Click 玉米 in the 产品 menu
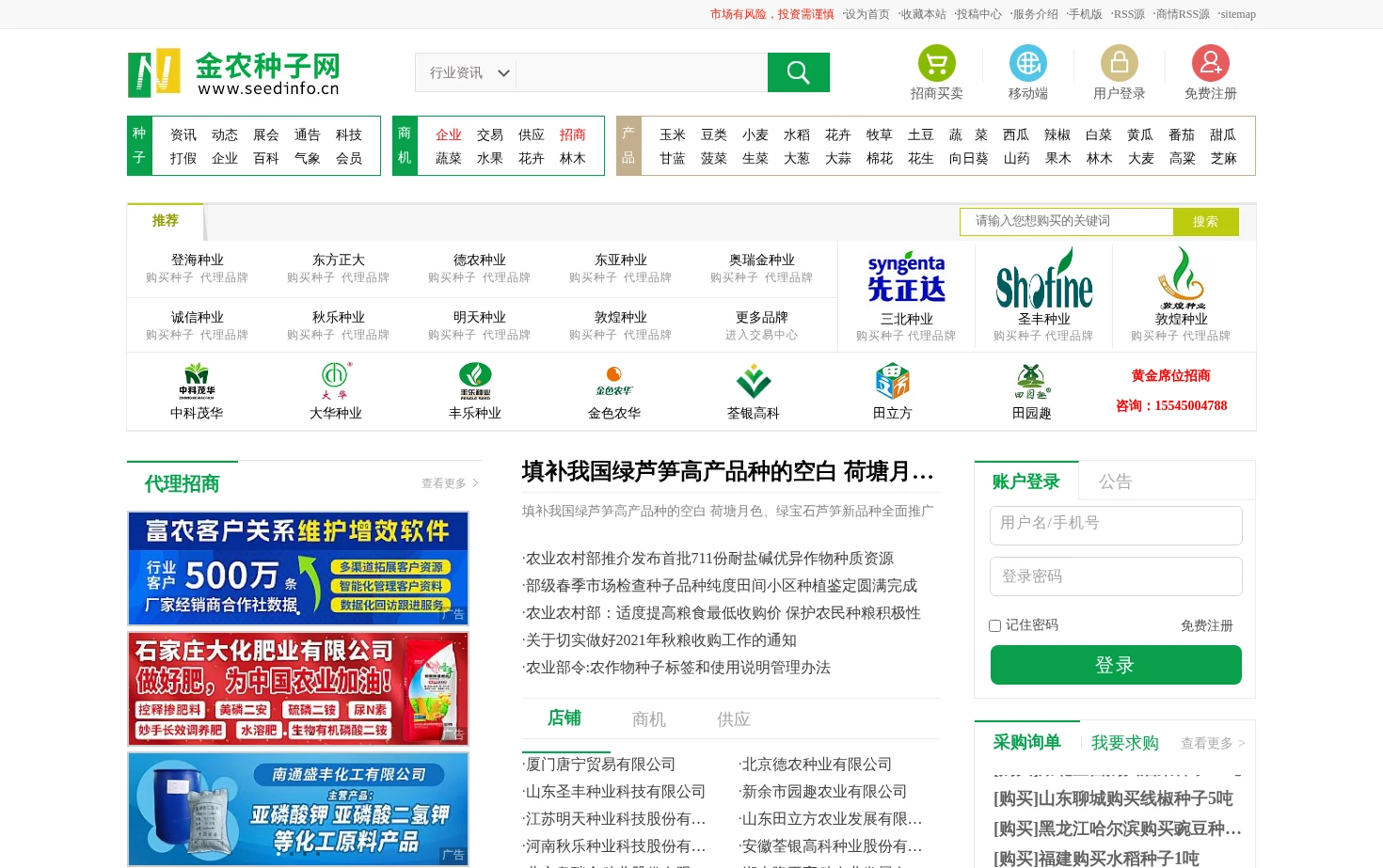 pyautogui.click(x=673, y=135)
